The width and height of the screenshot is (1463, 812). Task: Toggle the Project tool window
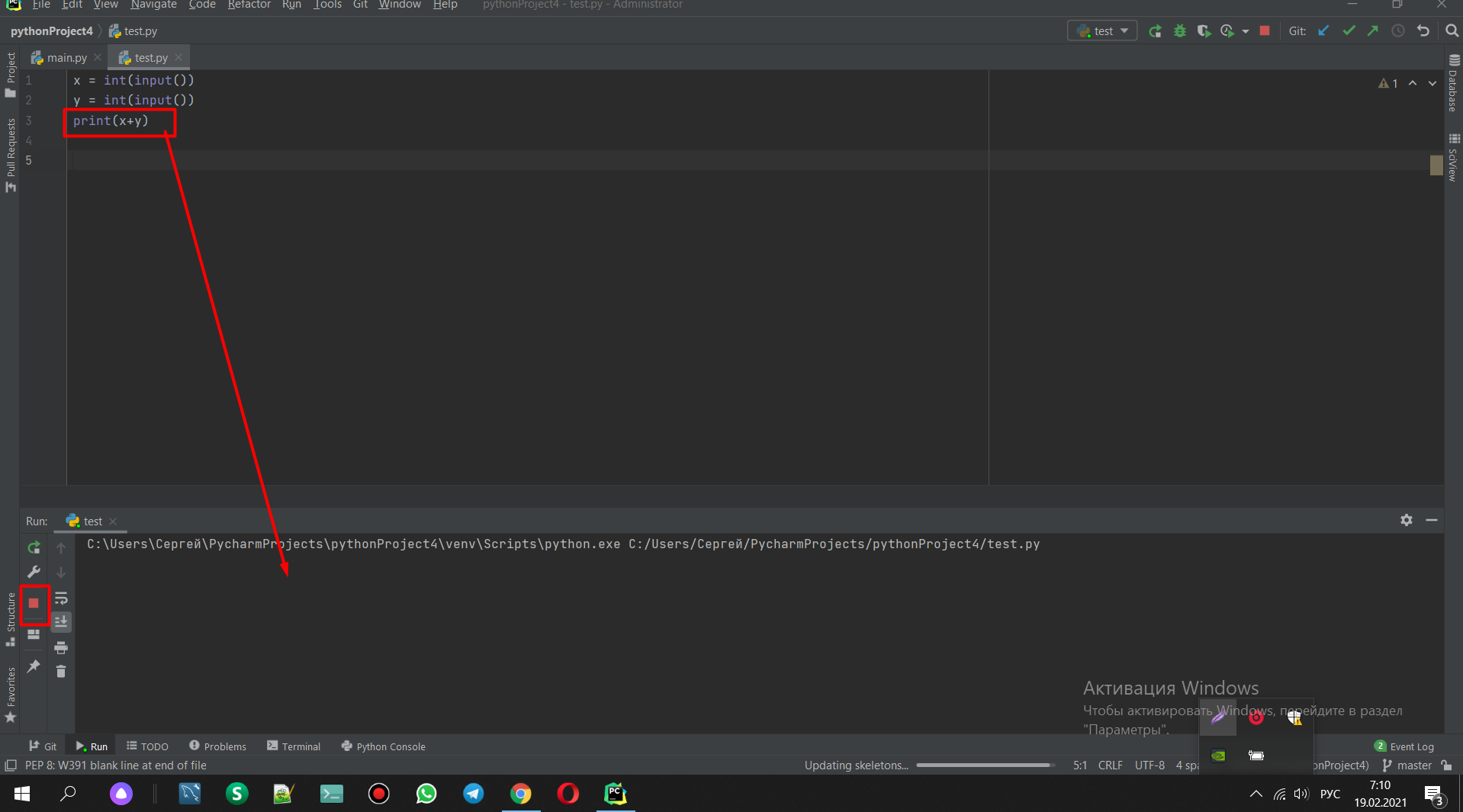pos(11,75)
